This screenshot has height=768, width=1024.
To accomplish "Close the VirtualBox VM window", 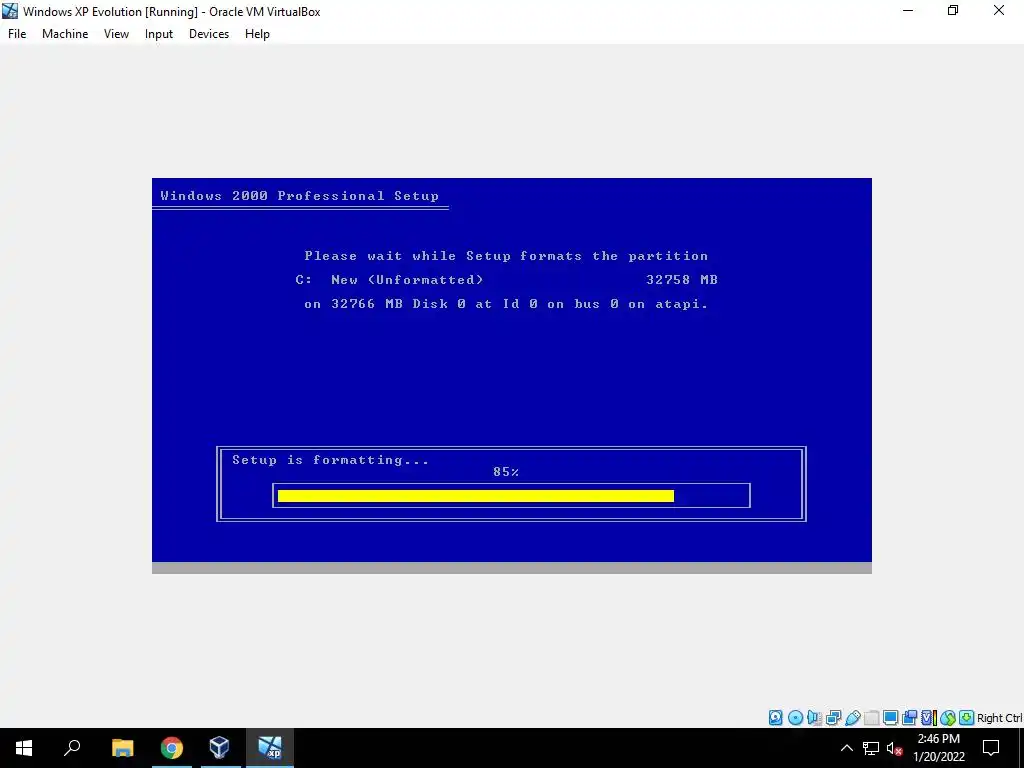I will click(x=999, y=11).
